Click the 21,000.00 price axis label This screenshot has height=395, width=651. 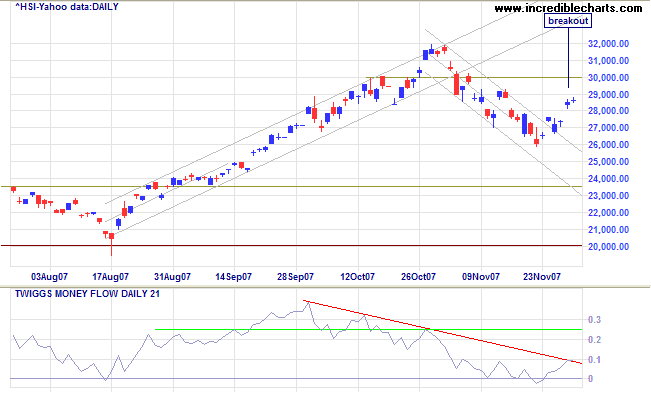coord(609,230)
